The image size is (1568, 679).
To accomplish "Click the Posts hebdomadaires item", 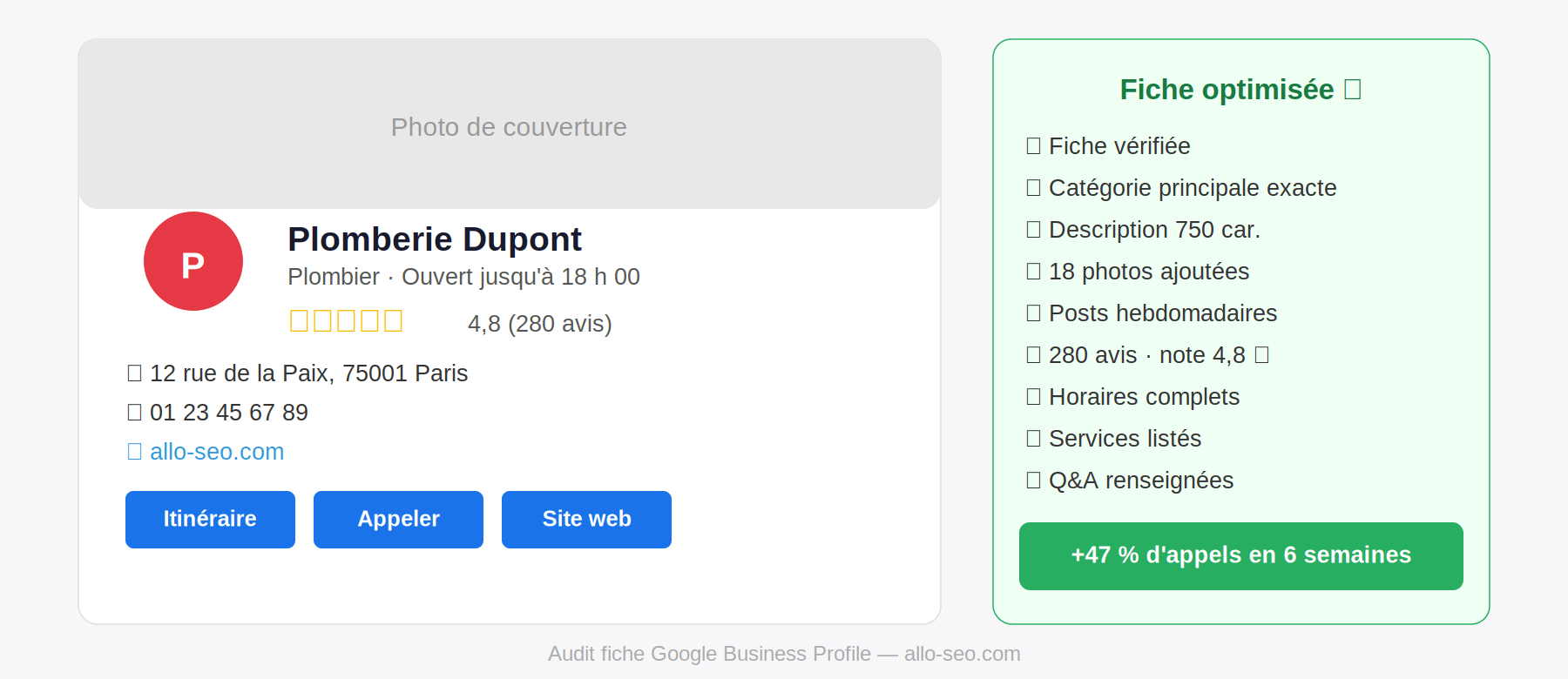I will (x=1152, y=313).
